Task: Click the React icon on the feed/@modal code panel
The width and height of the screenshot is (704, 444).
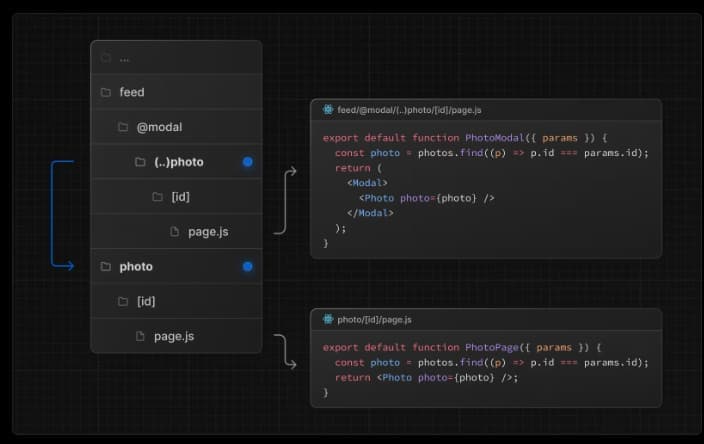Action: pyautogui.click(x=328, y=110)
